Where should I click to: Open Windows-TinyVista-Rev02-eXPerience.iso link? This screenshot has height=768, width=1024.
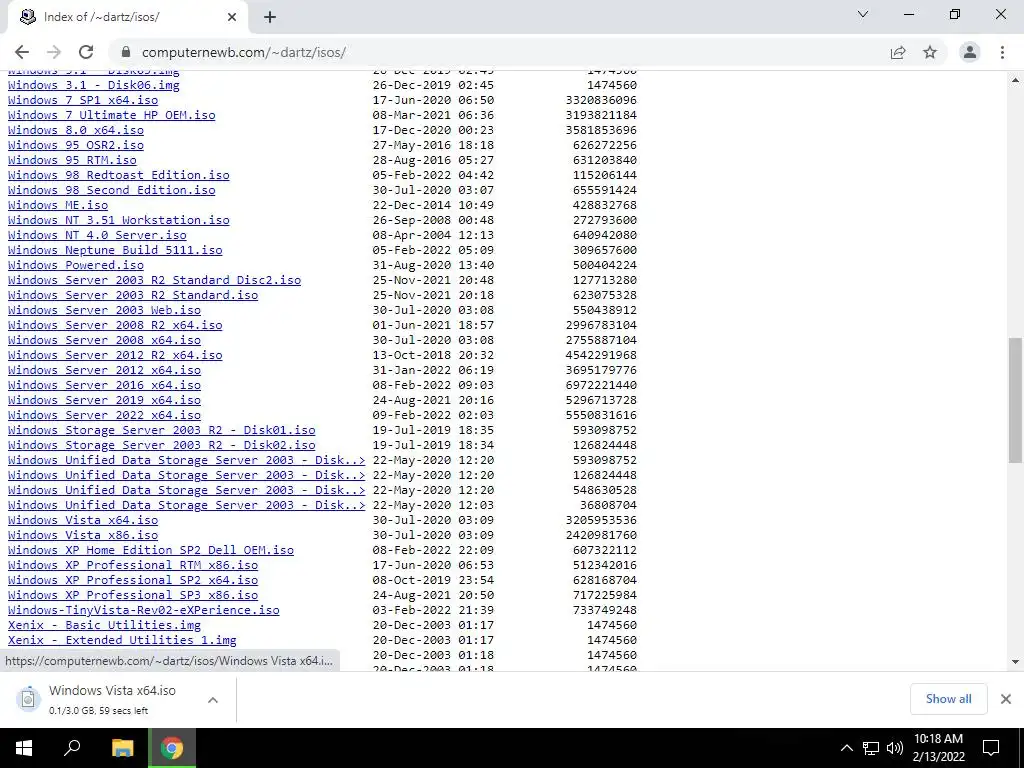[144, 611]
